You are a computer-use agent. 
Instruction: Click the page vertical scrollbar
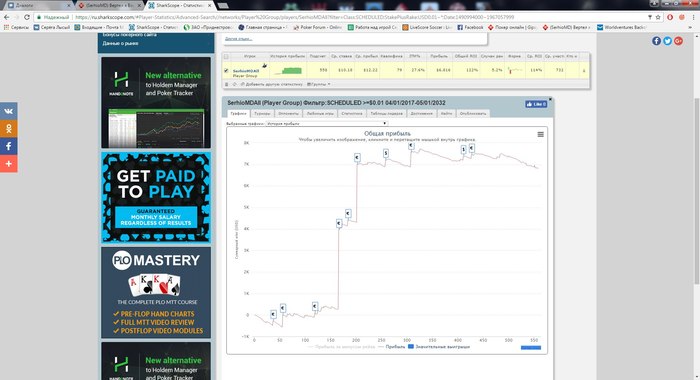pos(696,190)
